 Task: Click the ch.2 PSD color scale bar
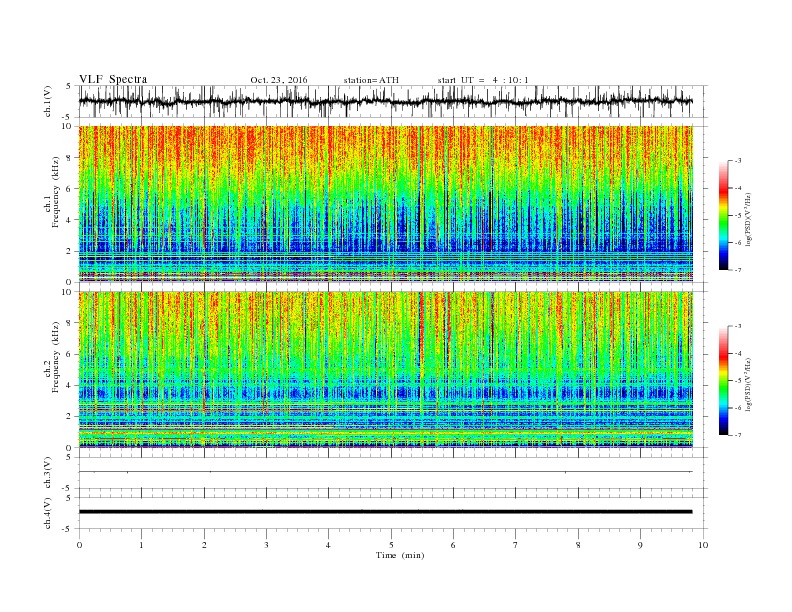click(724, 381)
